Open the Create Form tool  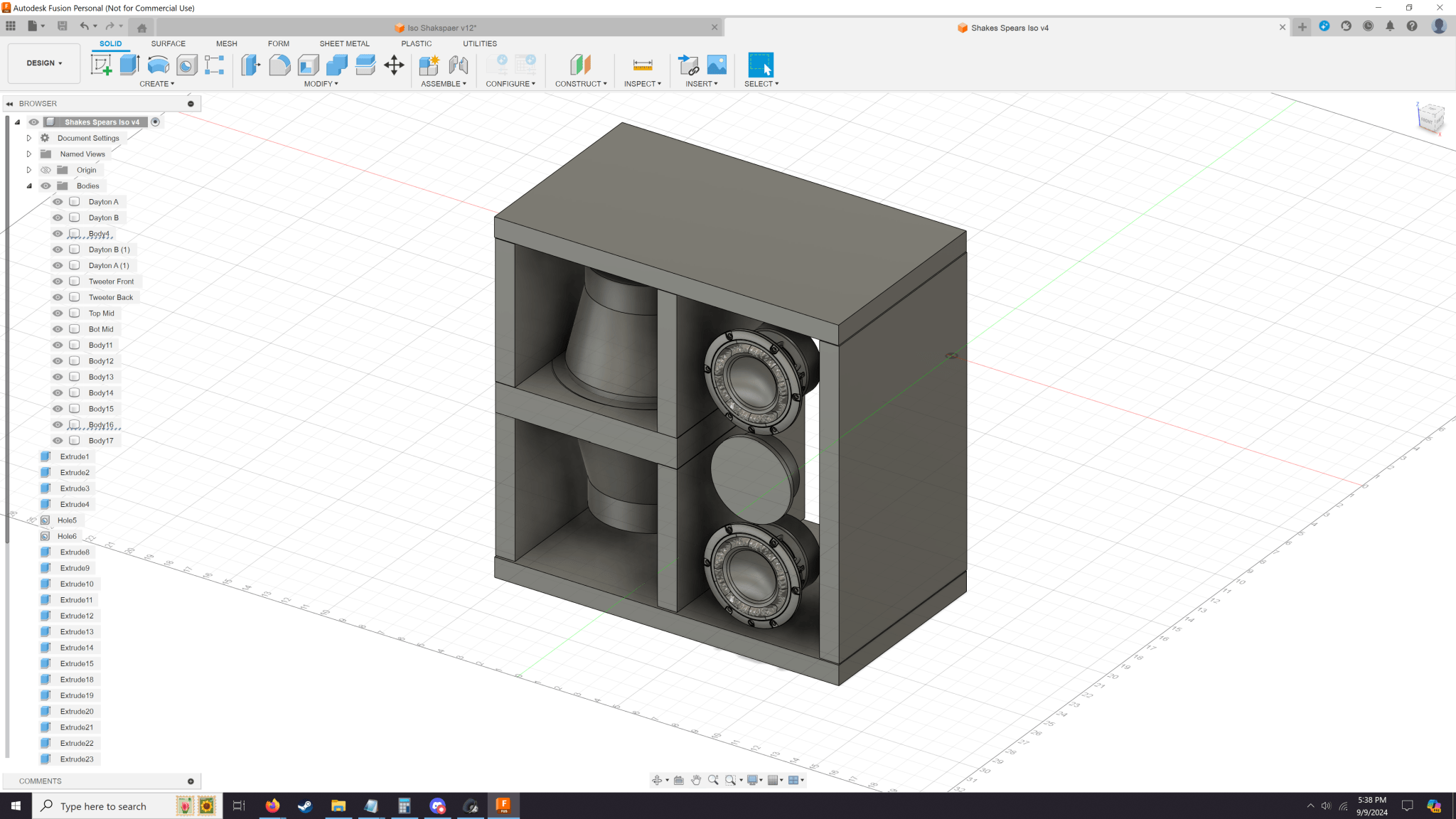[214, 65]
